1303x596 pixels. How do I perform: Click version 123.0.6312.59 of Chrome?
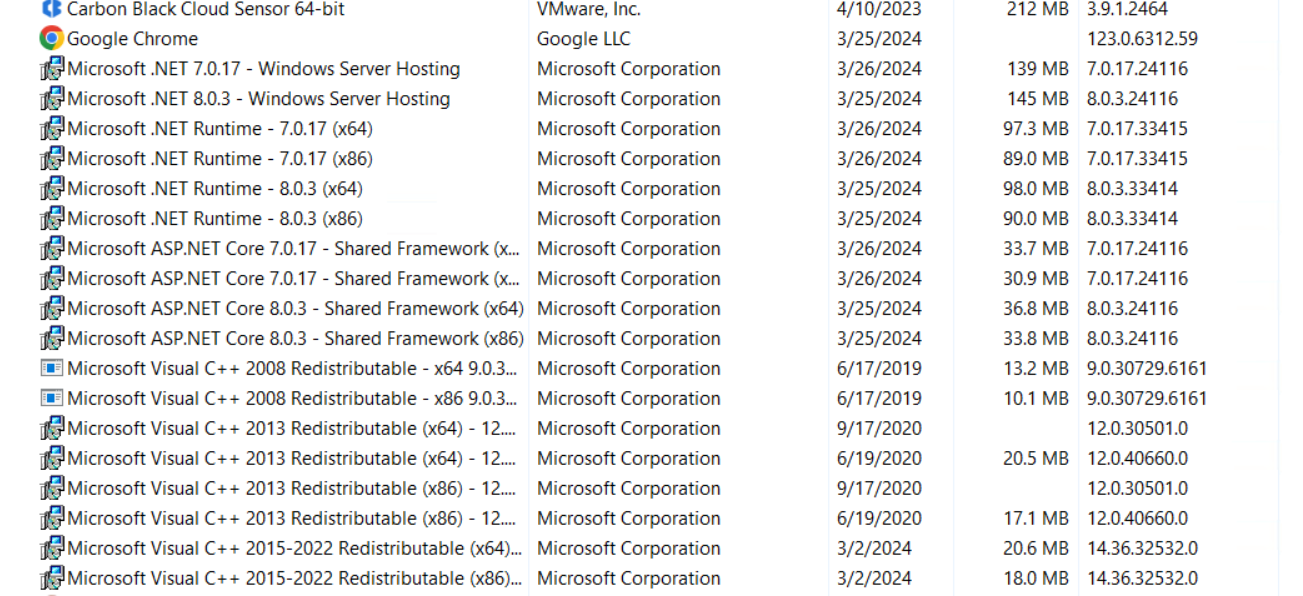1142,39
